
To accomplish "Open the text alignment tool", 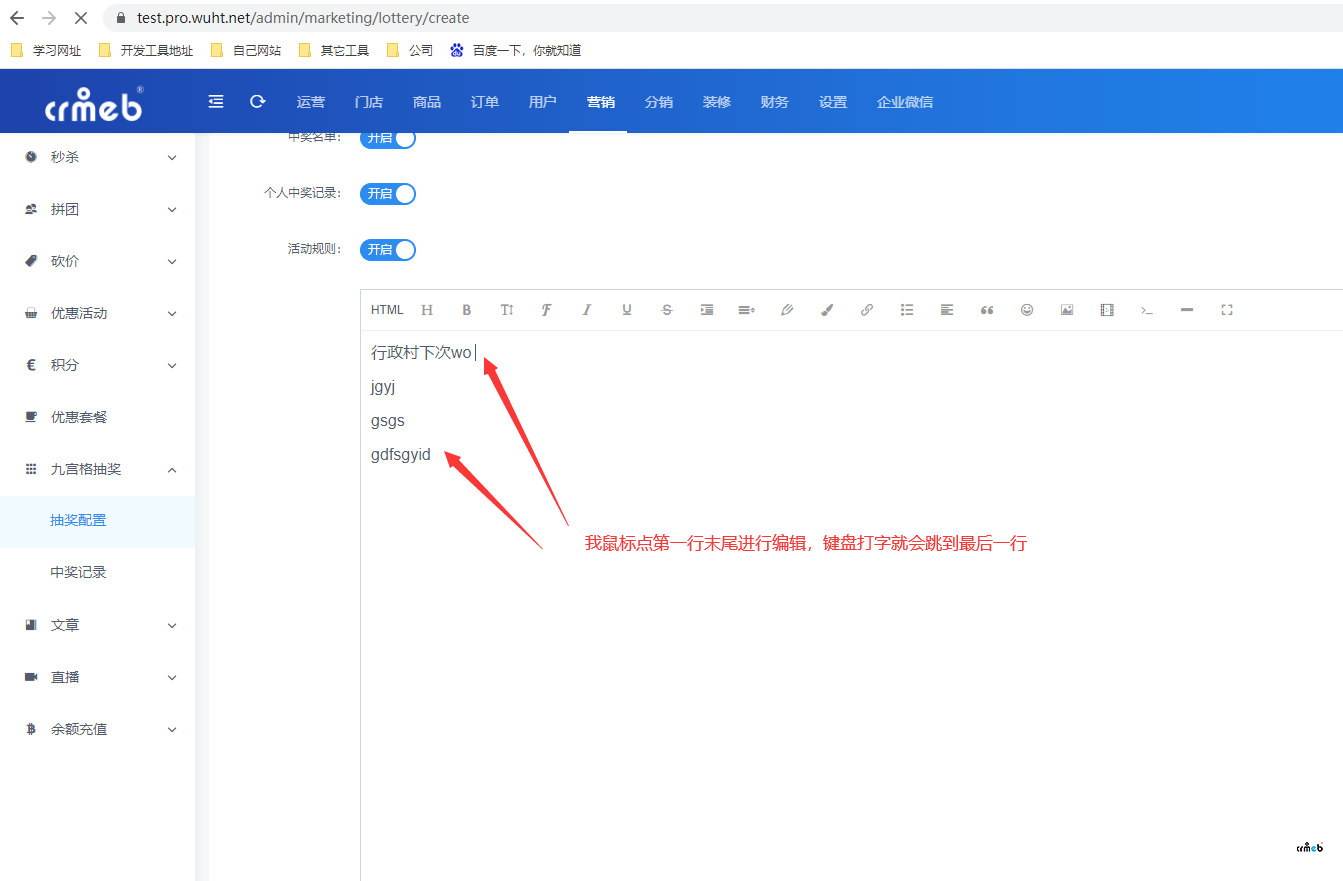I will 947,310.
